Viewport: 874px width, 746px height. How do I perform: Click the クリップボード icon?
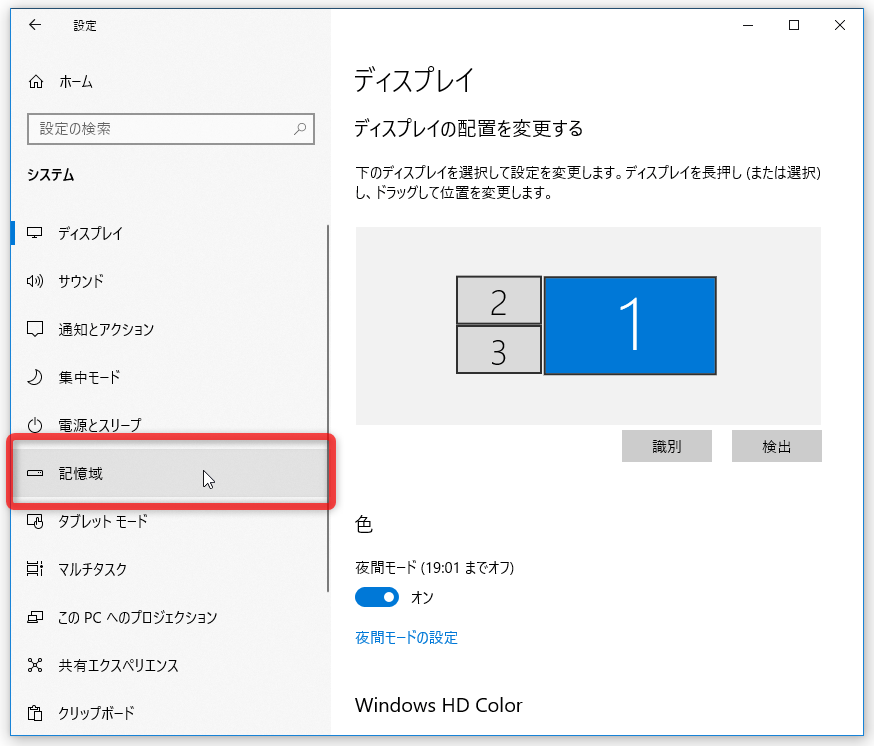pos(35,713)
